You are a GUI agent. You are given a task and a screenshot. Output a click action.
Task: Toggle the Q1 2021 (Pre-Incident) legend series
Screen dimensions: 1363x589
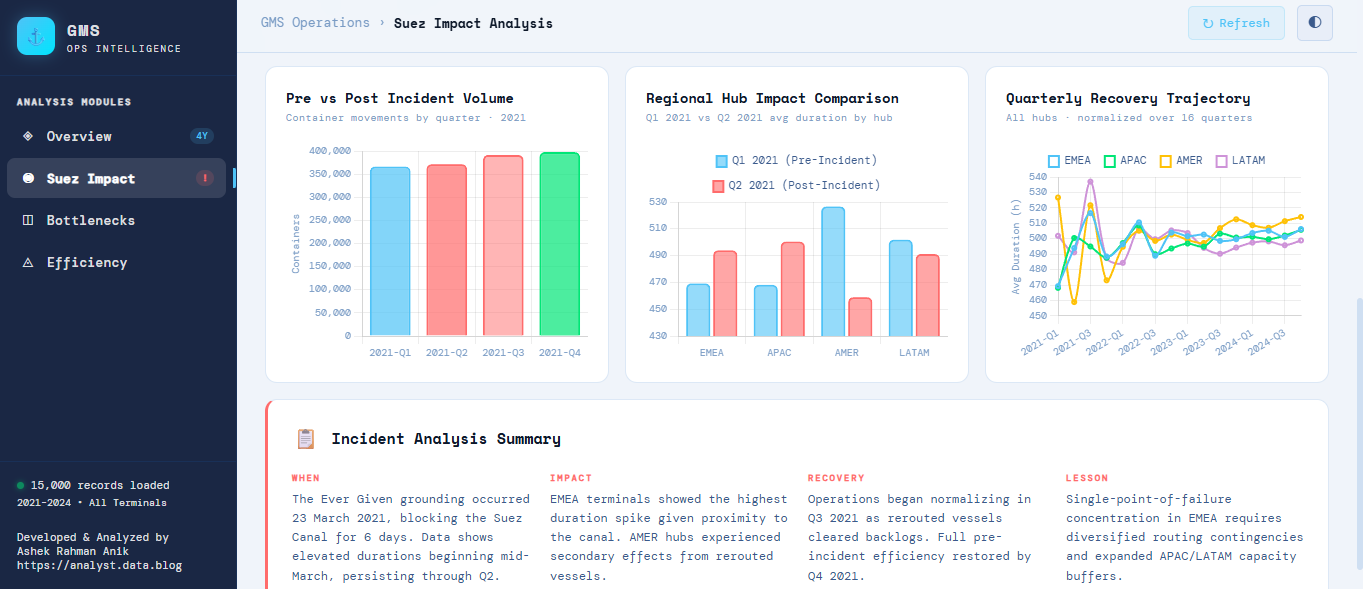click(796, 161)
